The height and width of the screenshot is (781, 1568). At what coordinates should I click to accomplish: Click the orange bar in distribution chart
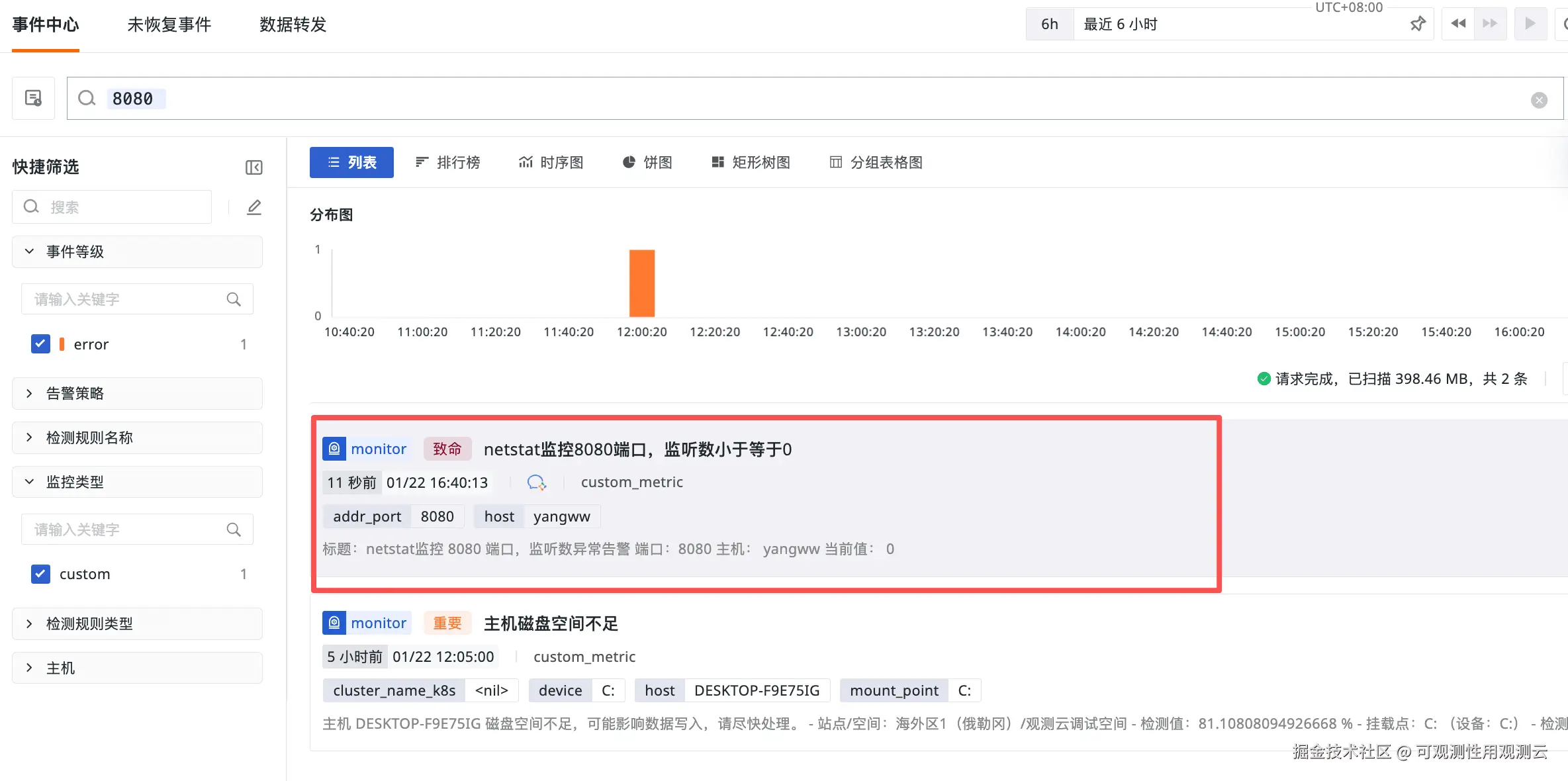(x=641, y=283)
